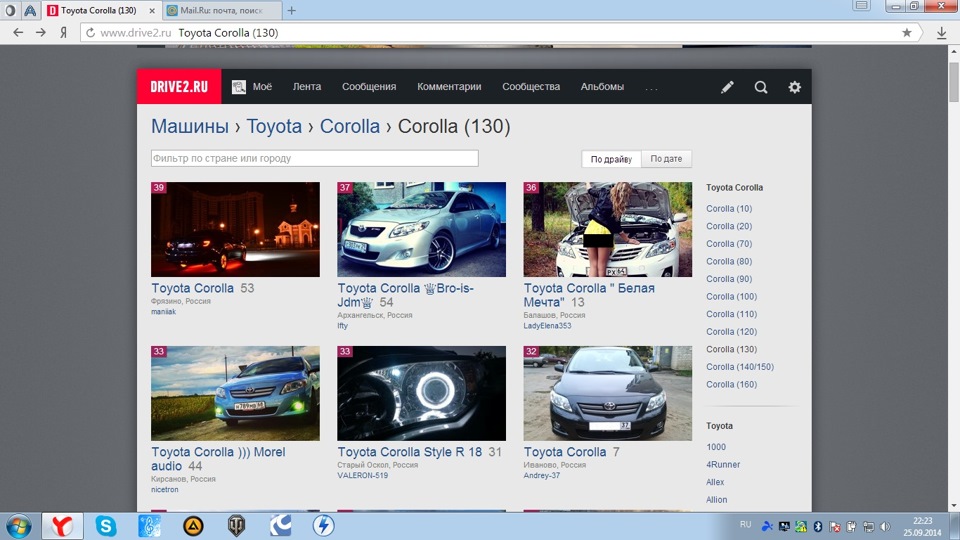Viewport: 960px width, 540px height.
Task: Open Сообщения menu item
Action: point(369,87)
